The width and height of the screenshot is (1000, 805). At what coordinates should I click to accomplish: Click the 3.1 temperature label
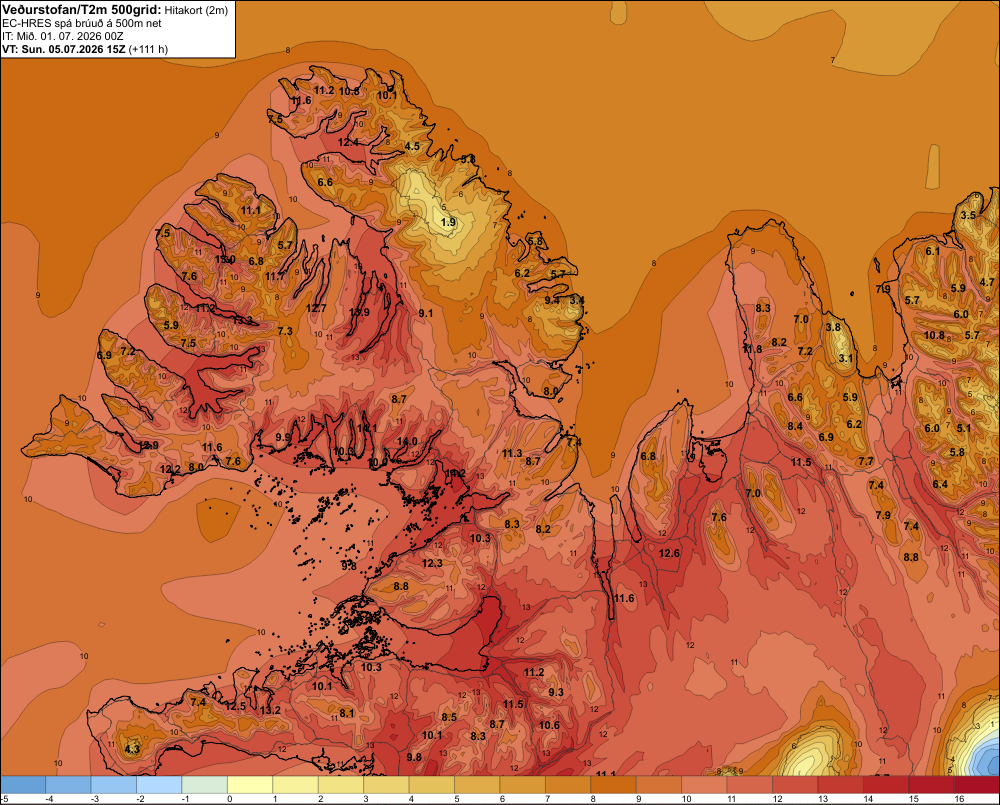pyautogui.click(x=846, y=358)
